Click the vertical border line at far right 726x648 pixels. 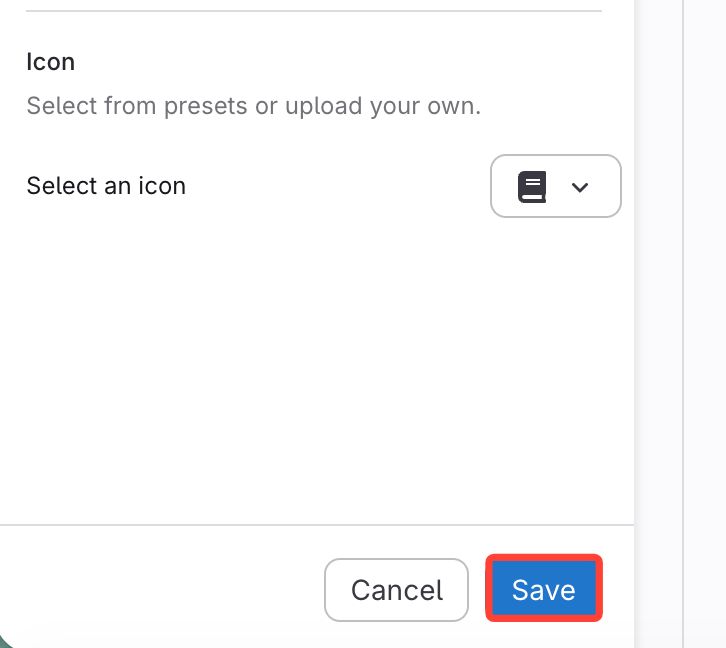click(x=683, y=300)
